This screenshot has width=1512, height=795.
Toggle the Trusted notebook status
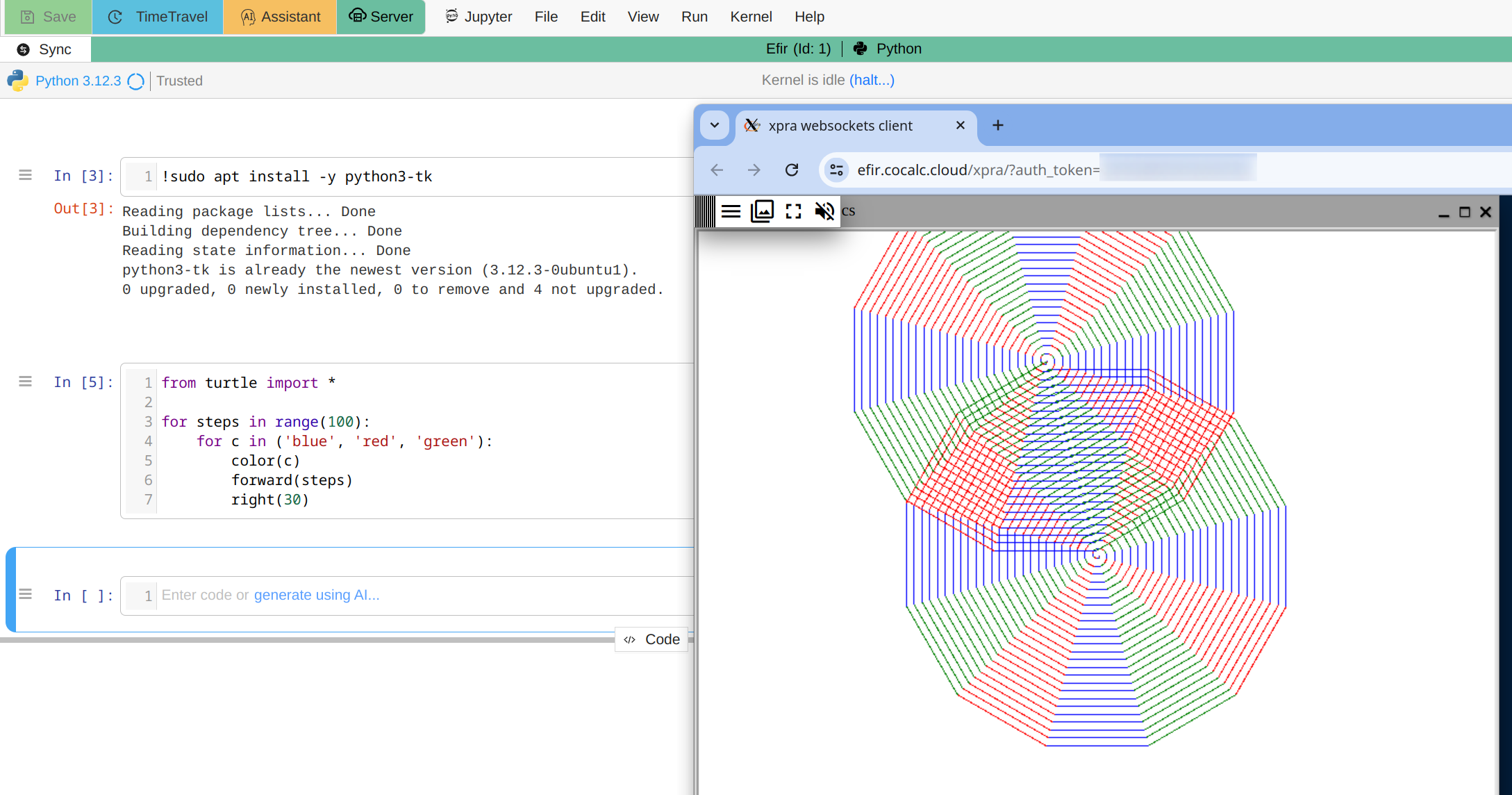click(x=179, y=81)
